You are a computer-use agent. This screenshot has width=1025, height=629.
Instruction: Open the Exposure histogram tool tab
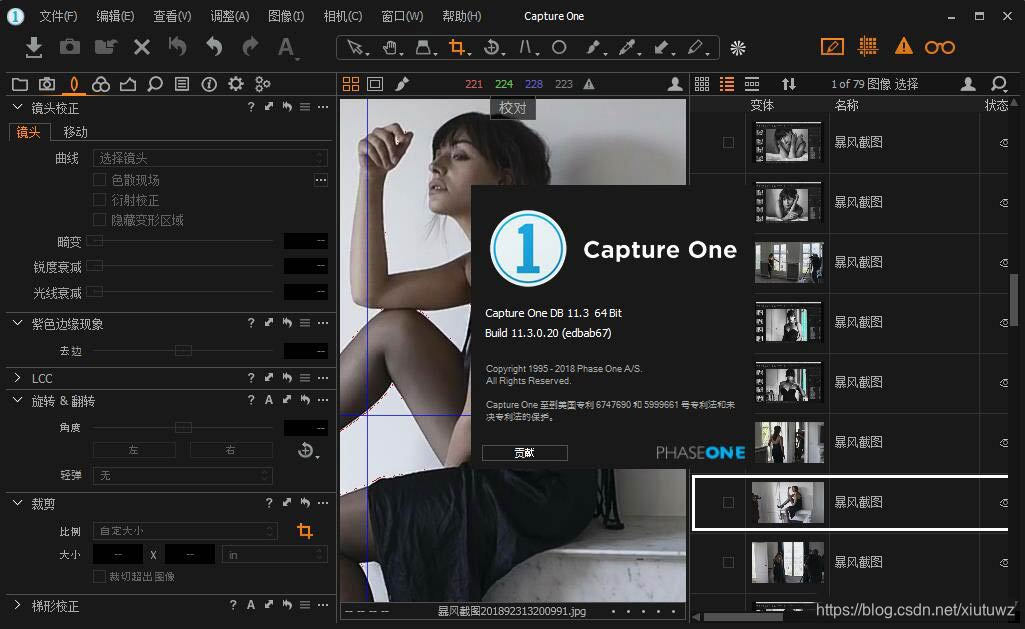pyautogui.click(x=128, y=84)
